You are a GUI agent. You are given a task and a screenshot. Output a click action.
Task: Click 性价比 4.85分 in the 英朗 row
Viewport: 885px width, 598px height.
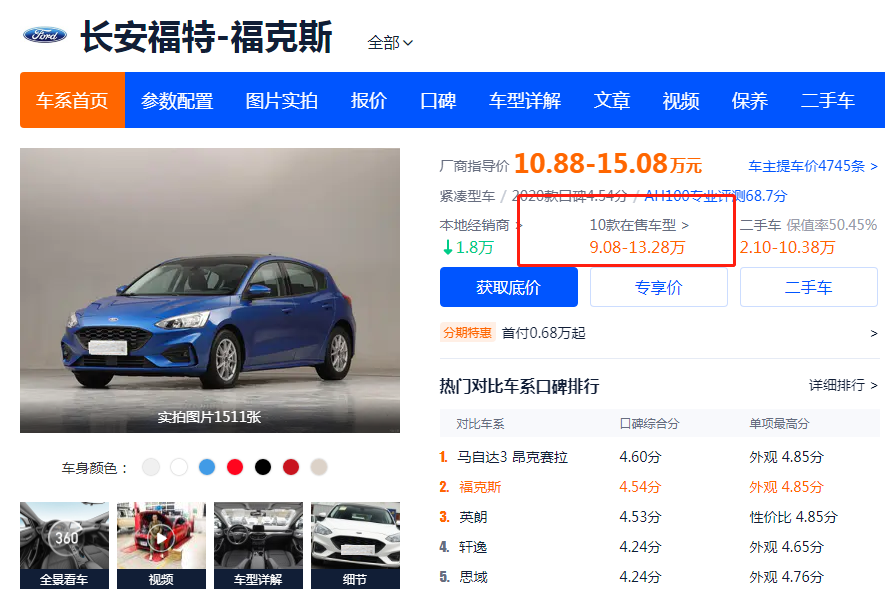coord(794,517)
